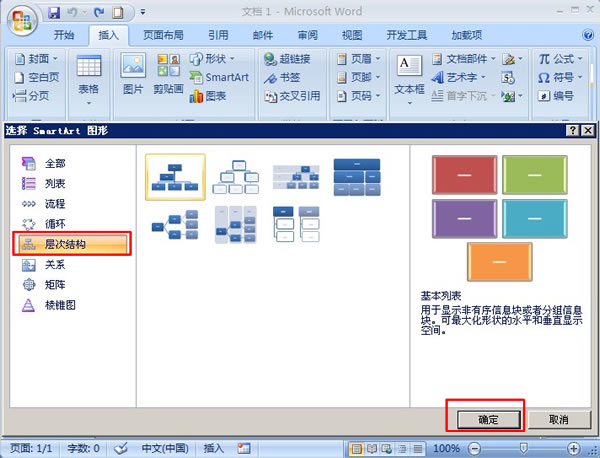Expand the Header (页眉) dropdown
Screen dimensions: 600x458
coord(358,59)
